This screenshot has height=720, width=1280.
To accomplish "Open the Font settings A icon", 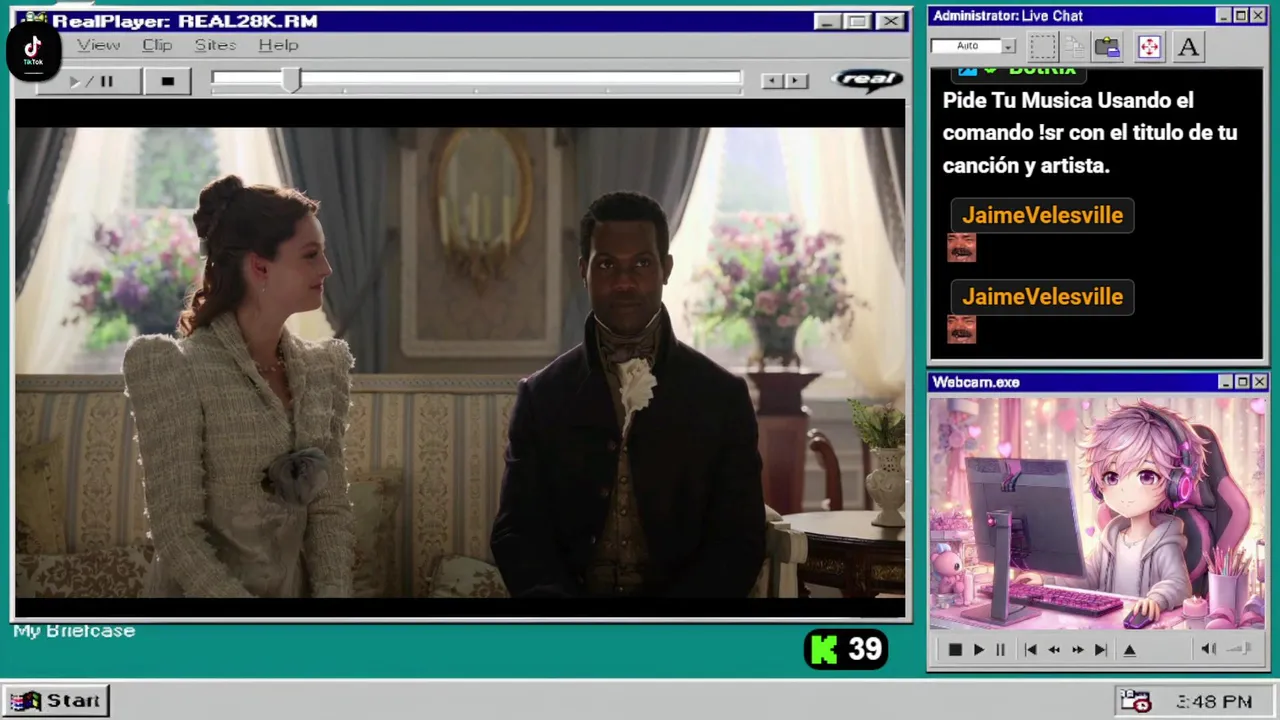I will pos(1188,46).
